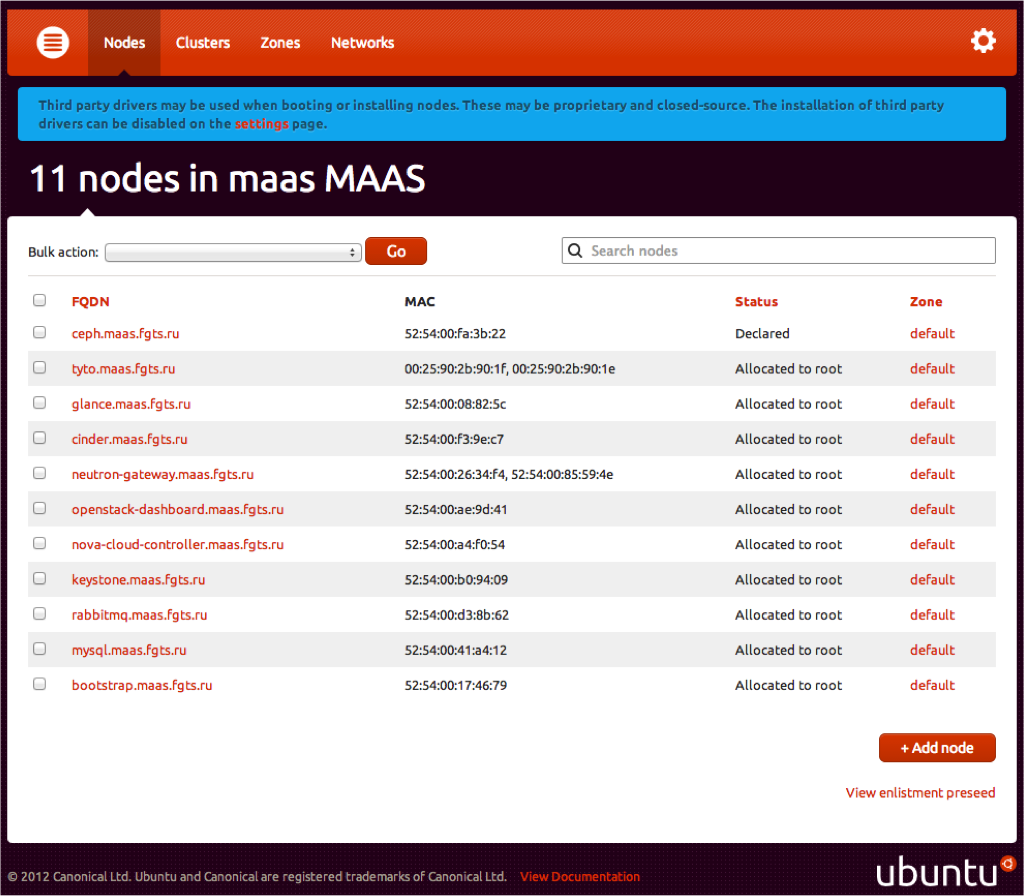Select the rabbitmq.maas.fgts.ru checkbox

[40, 614]
